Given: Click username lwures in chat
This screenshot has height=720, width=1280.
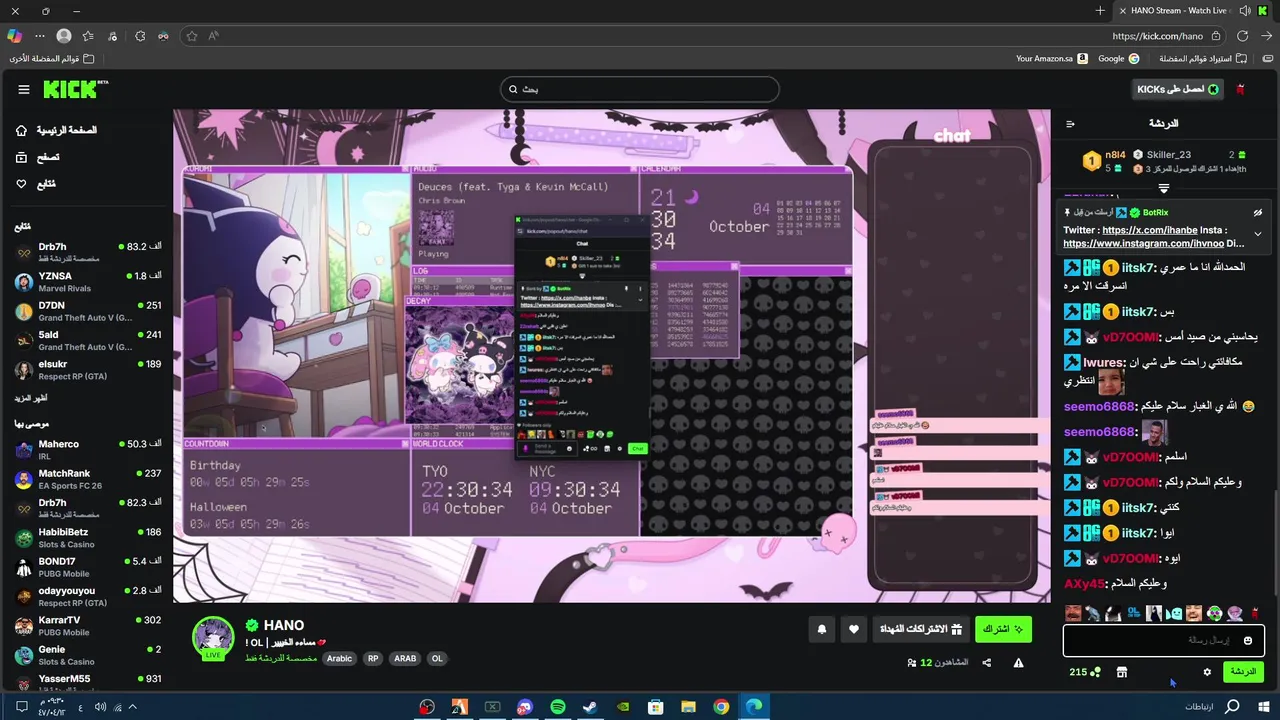Looking at the screenshot, I should [x=1103, y=362].
